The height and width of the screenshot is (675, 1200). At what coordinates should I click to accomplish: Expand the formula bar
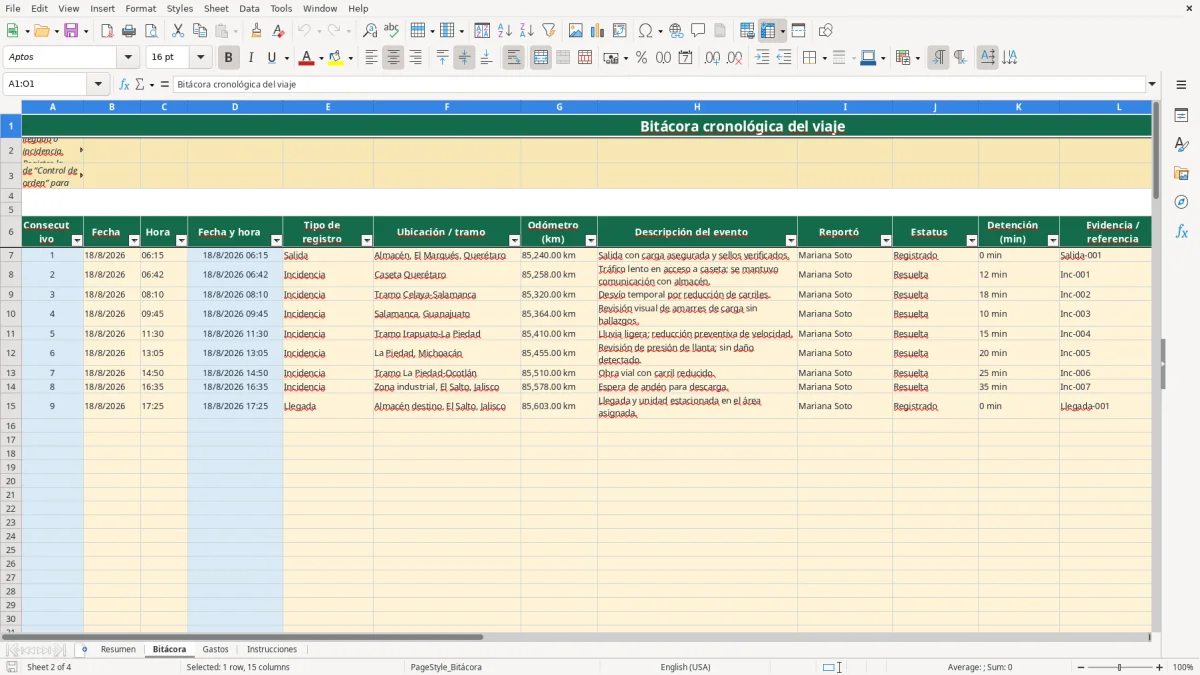point(1152,84)
